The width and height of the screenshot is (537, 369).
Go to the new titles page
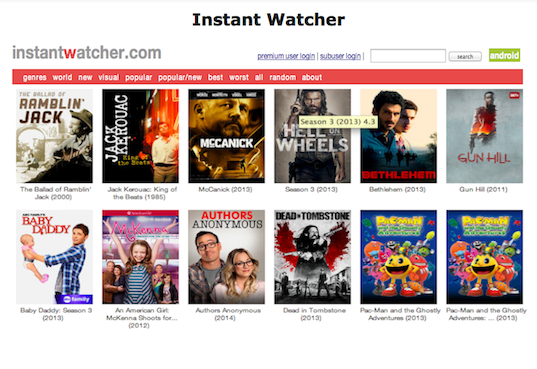point(85,77)
